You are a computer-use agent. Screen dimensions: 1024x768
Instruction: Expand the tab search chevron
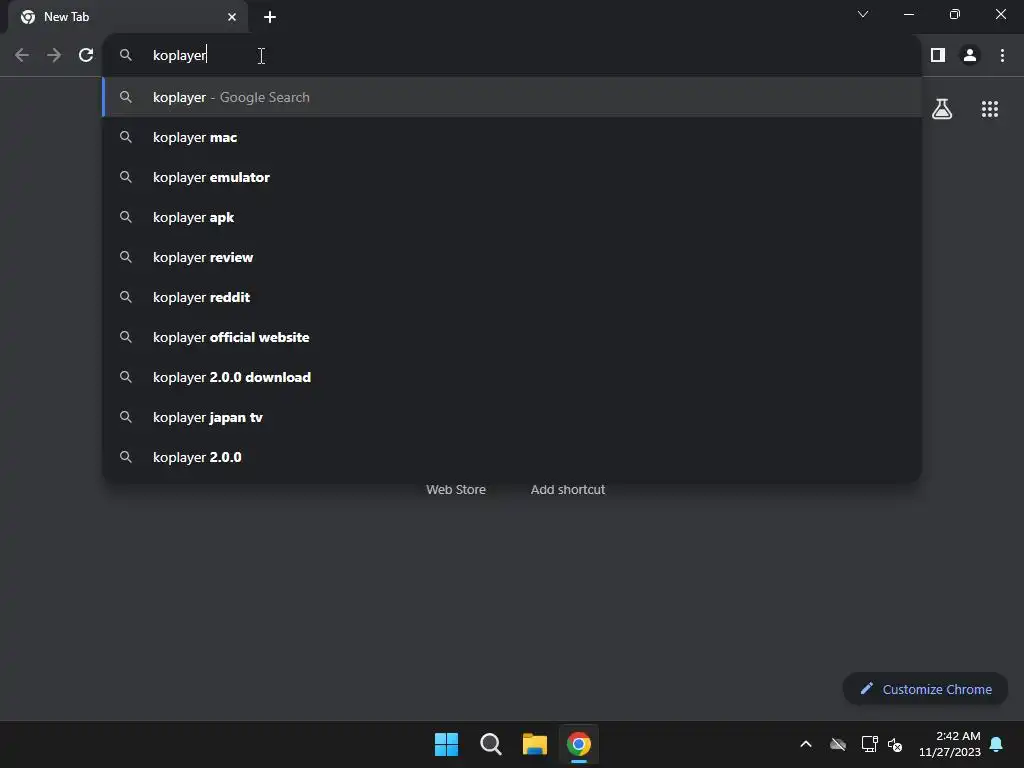point(863,14)
